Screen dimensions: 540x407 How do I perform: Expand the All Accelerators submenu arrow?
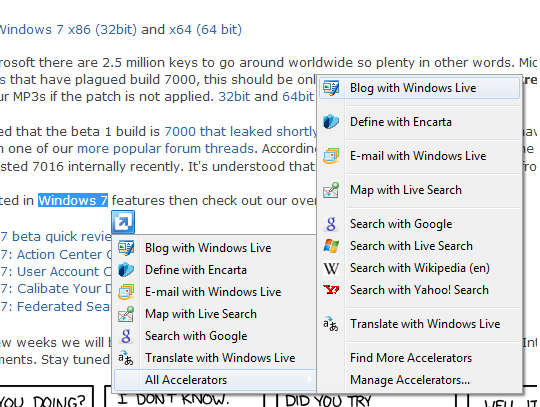click(x=310, y=379)
